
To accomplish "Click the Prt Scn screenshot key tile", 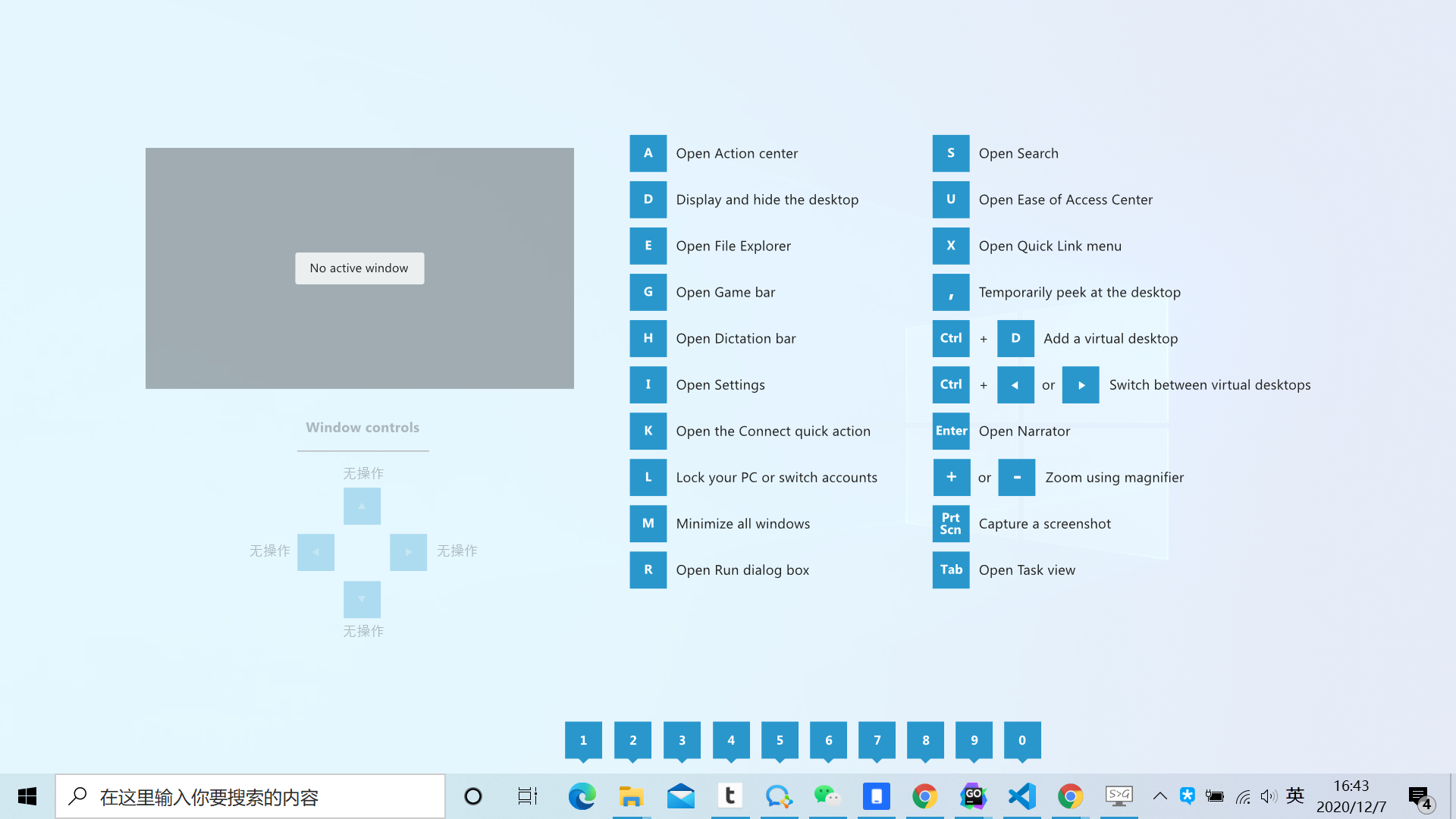I will click(x=950, y=523).
